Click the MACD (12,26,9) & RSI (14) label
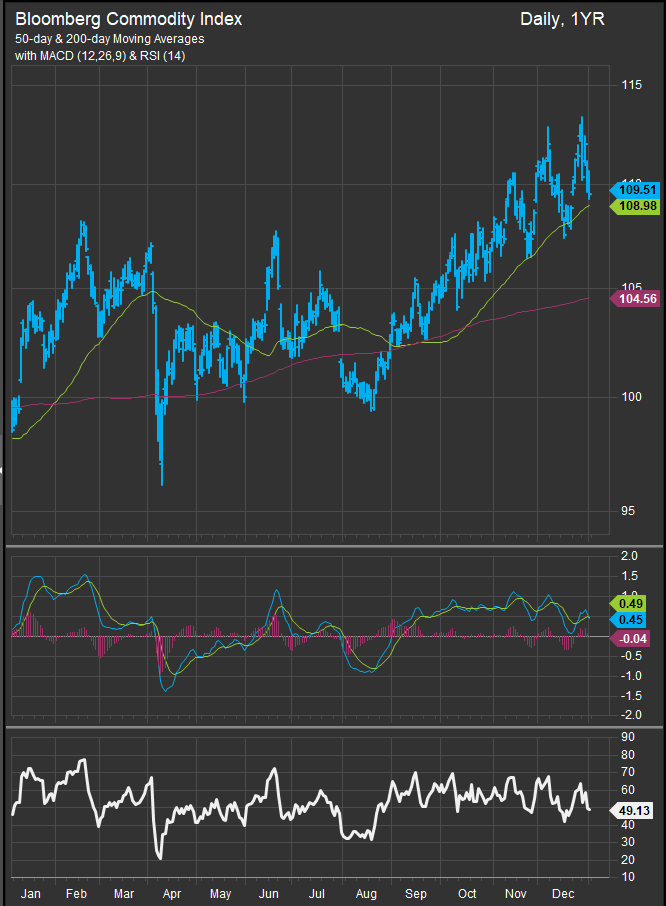Image resolution: width=666 pixels, height=906 pixels. [x=100, y=56]
